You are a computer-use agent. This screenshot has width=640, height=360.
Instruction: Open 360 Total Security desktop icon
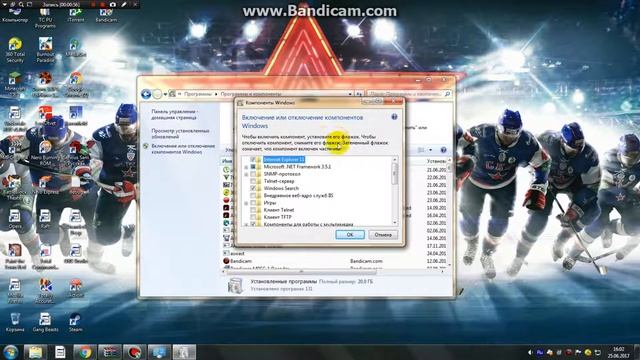[x=15, y=50]
